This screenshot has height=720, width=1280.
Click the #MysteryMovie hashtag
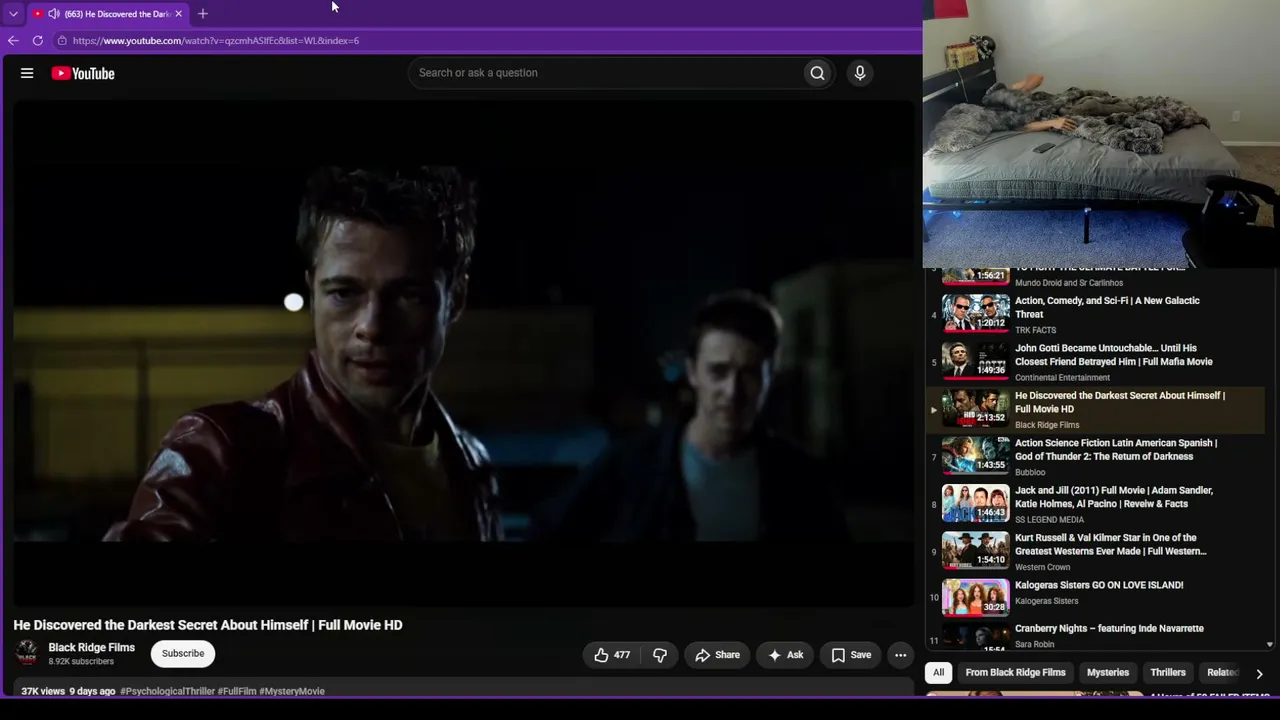[292, 691]
